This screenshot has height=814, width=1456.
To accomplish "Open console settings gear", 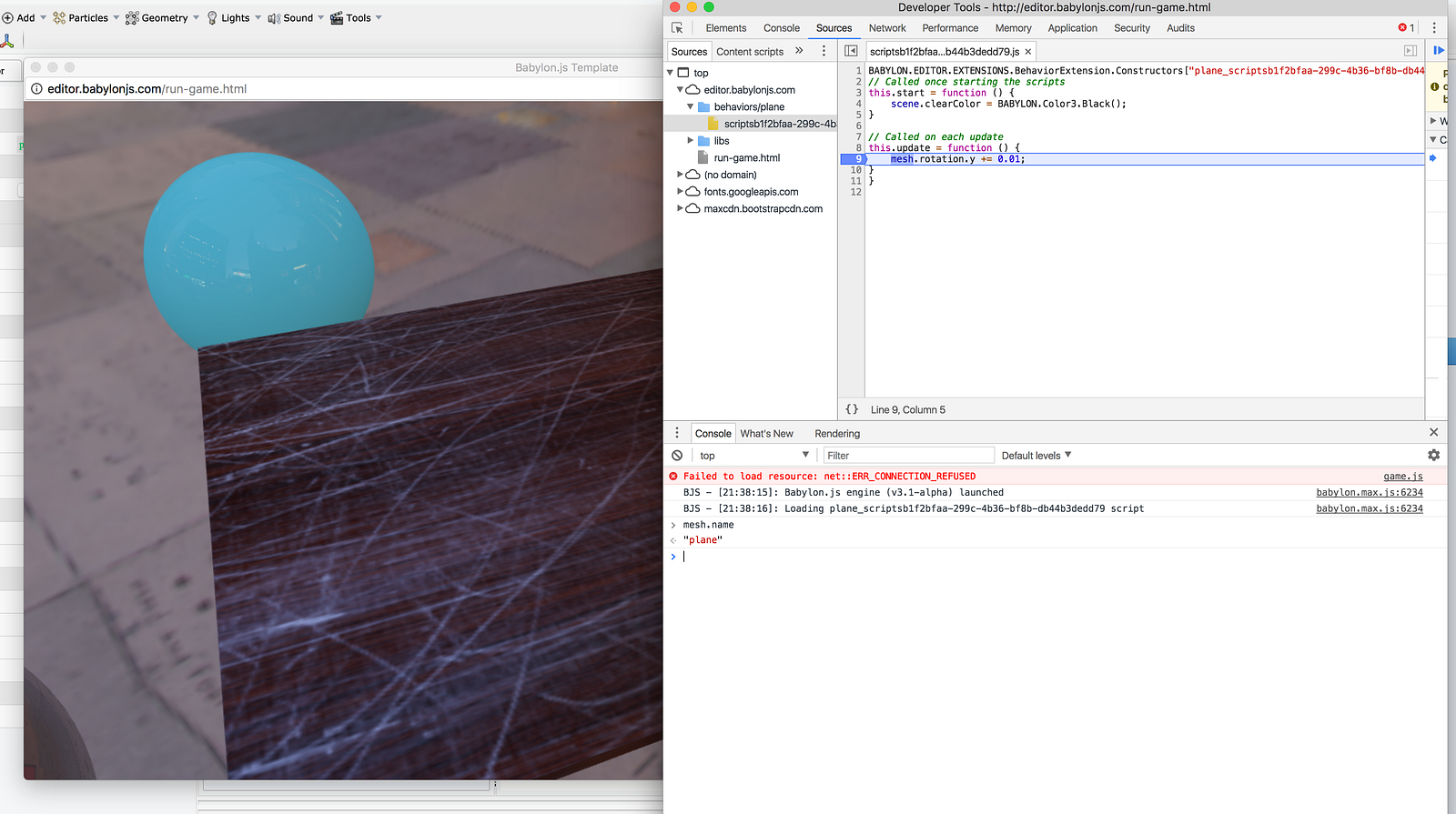I will [1433, 456].
